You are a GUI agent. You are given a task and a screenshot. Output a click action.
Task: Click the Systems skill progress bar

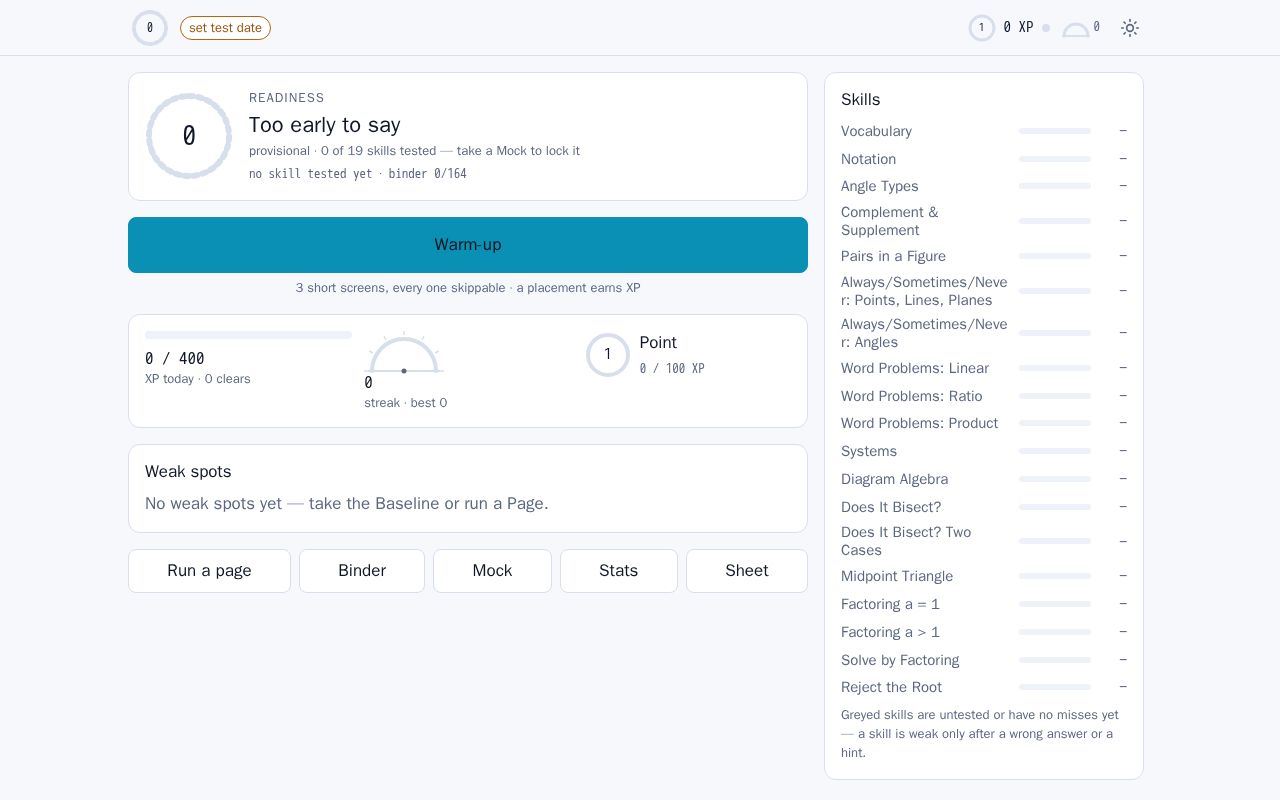coord(1055,451)
